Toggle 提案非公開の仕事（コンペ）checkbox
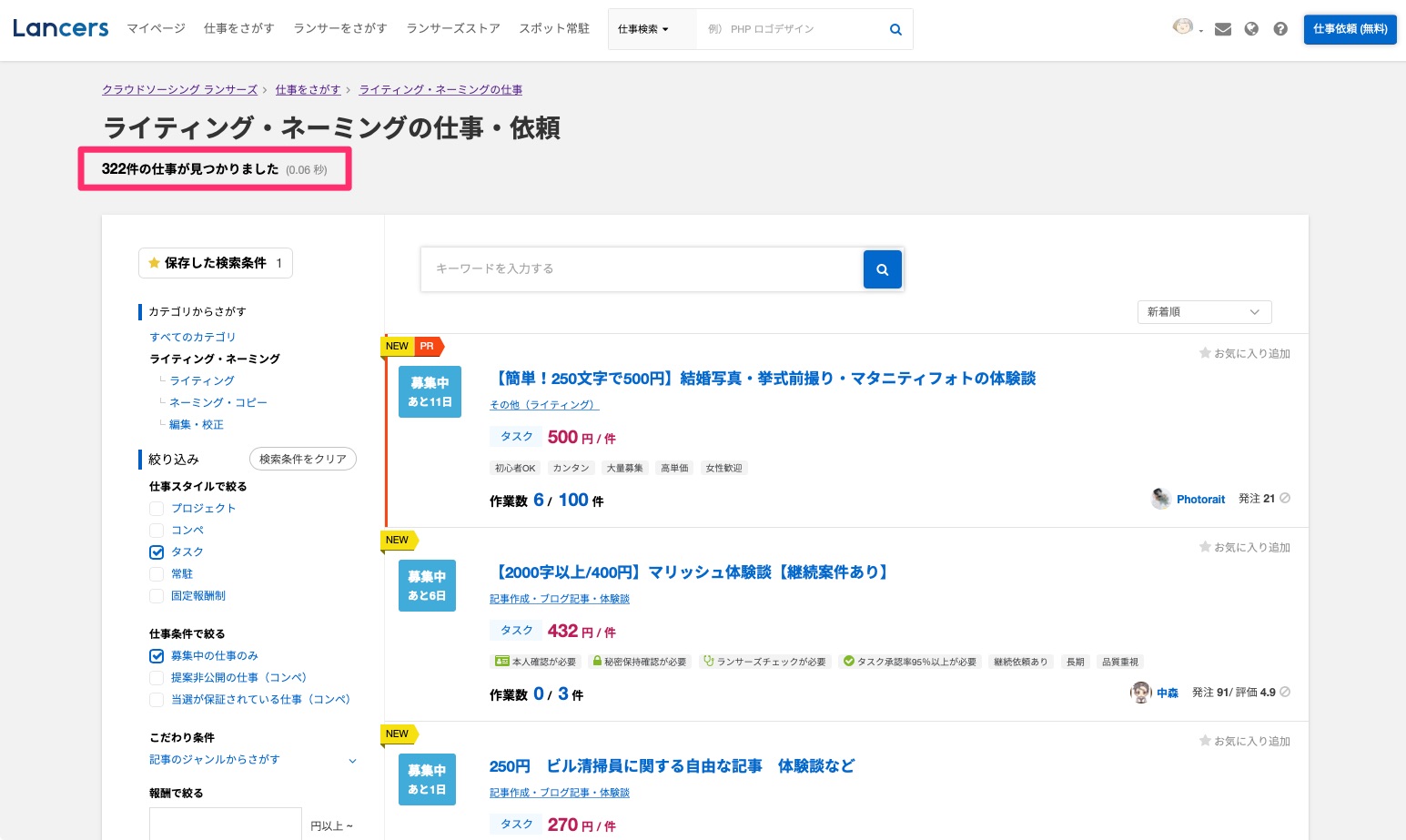1406x840 pixels. (157, 678)
